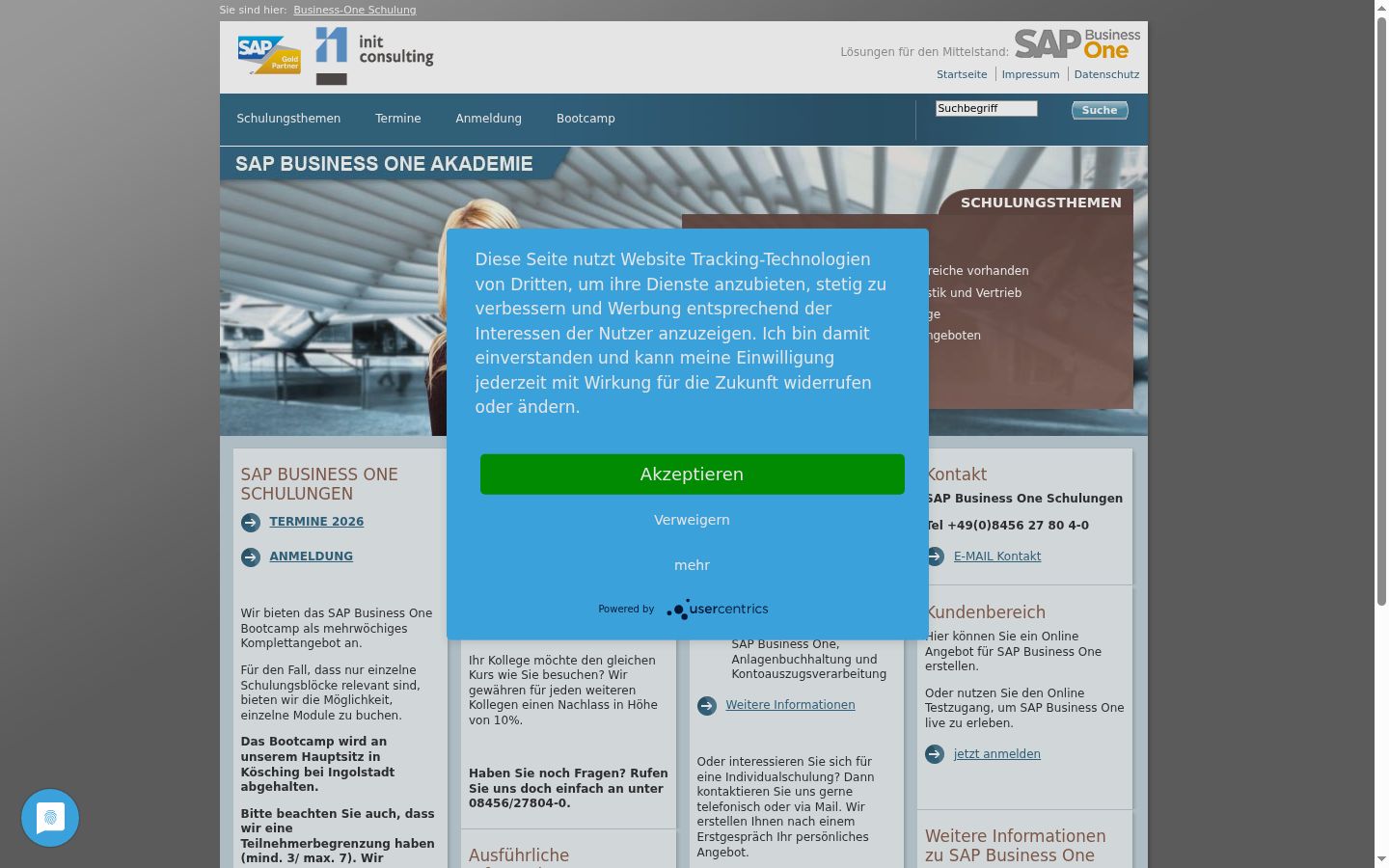The image size is (1389, 868).
Task: Follow the Business-One Schulung breadcrumb link
Action: [355, 10]
